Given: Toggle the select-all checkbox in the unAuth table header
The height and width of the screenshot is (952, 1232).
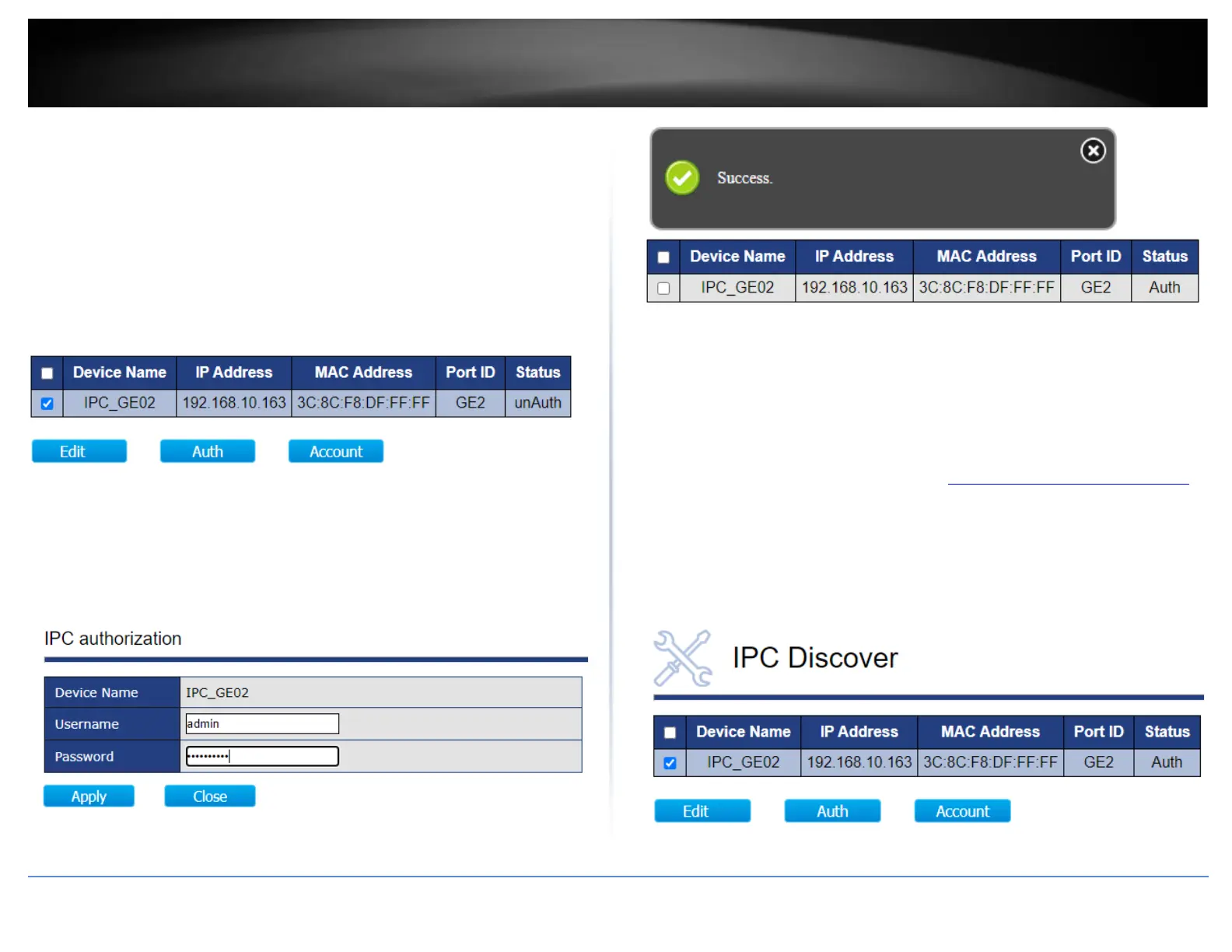Looking at the screenshot, I should pyautogui.click(x=47, y=373).
